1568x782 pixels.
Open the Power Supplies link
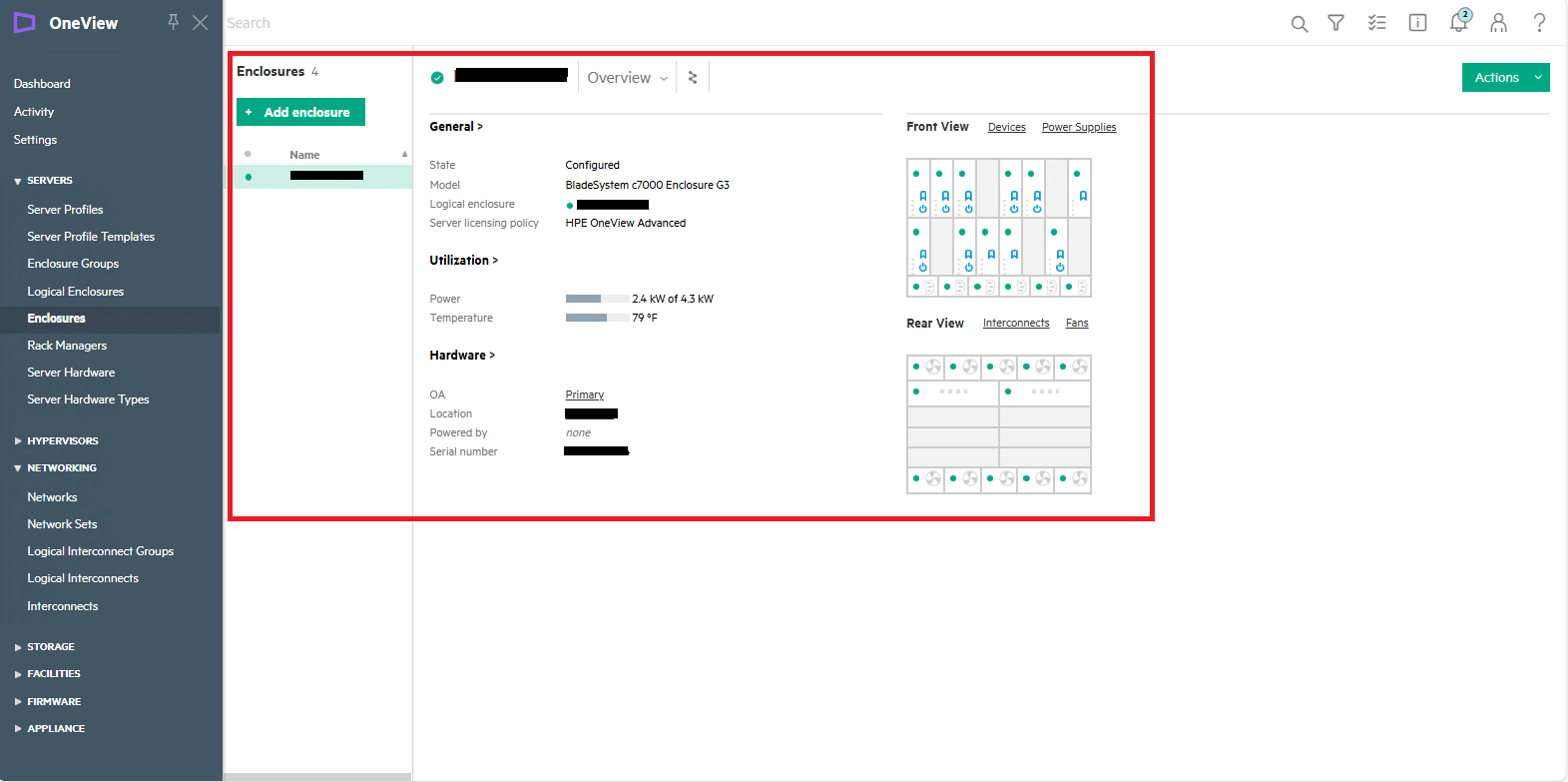point(1079,128)
